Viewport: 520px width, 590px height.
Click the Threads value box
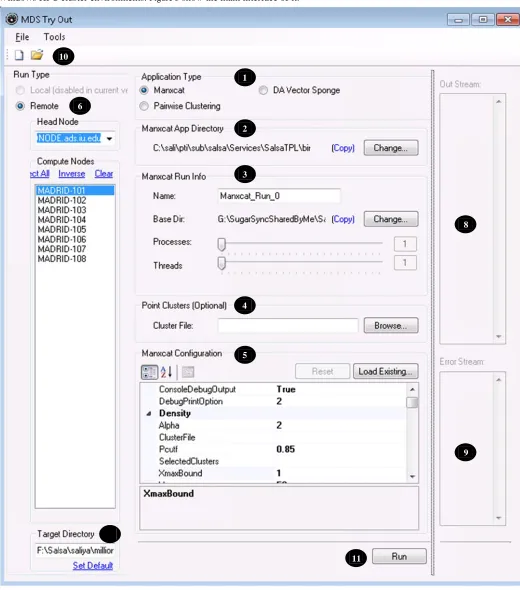click(x=405, y=263)
